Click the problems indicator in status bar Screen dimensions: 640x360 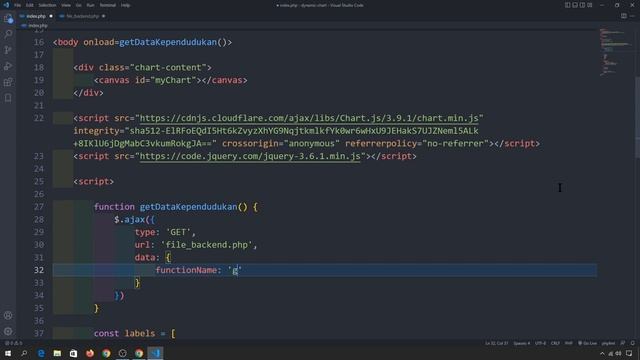[x=13, y=343]
